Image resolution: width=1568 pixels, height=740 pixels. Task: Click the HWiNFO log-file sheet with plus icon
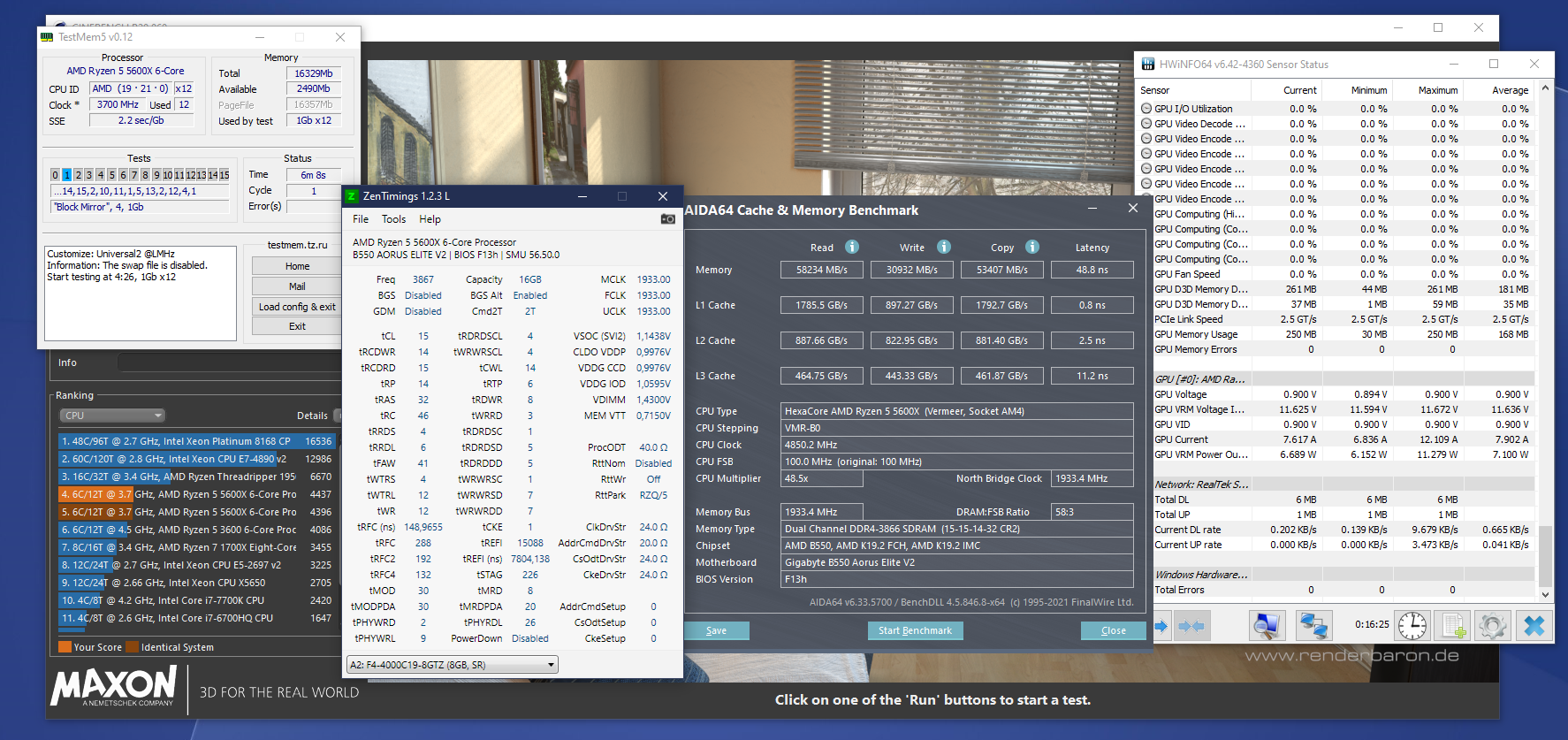pyautogui.click(x=1452, y=625)
